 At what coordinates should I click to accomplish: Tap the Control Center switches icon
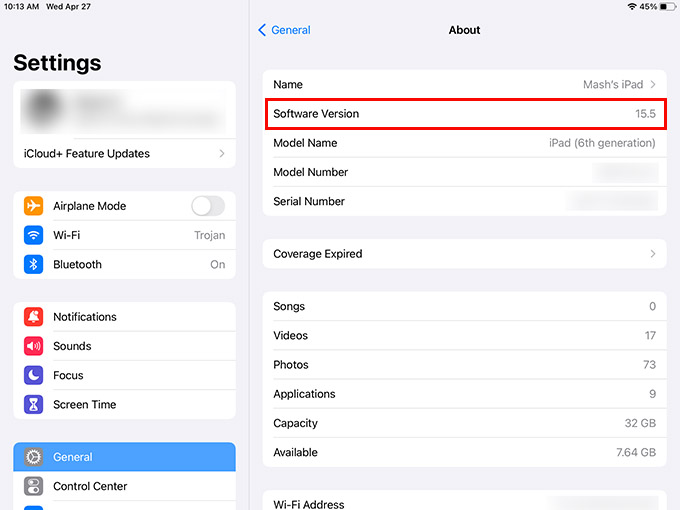pos(33,486)
